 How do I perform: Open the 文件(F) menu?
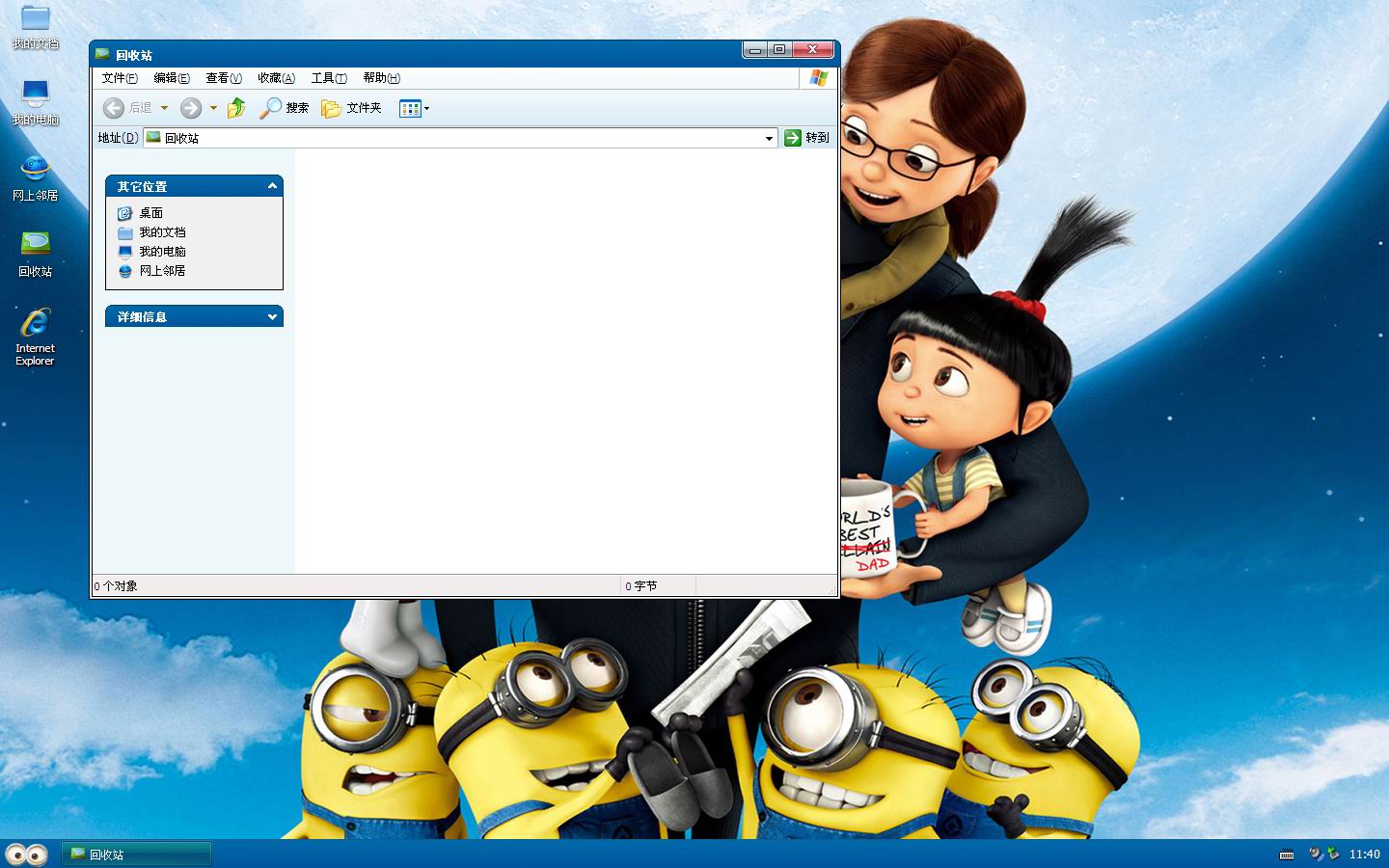tap(120, 78)
